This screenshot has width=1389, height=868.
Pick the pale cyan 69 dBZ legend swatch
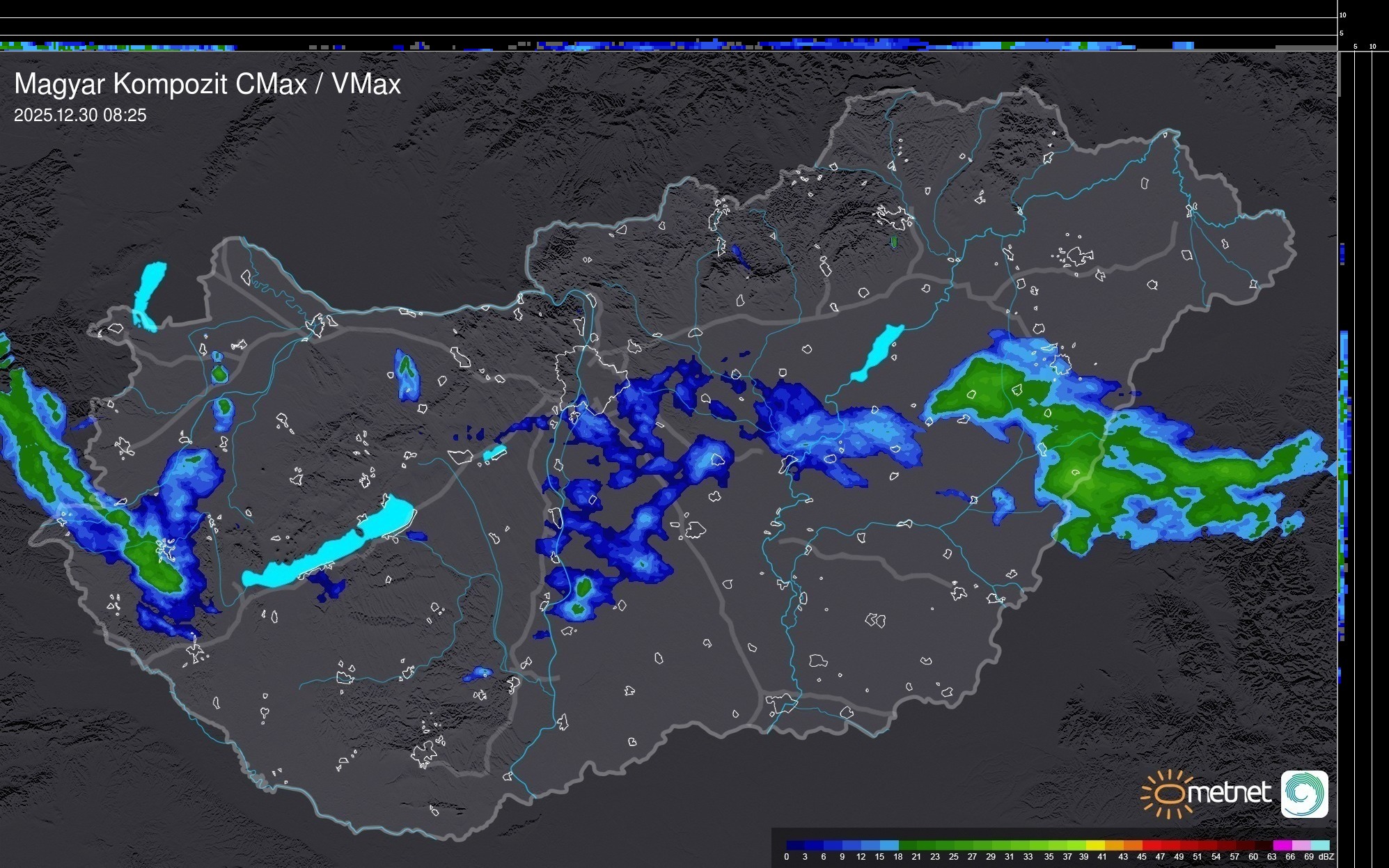tap(1320, 845)
